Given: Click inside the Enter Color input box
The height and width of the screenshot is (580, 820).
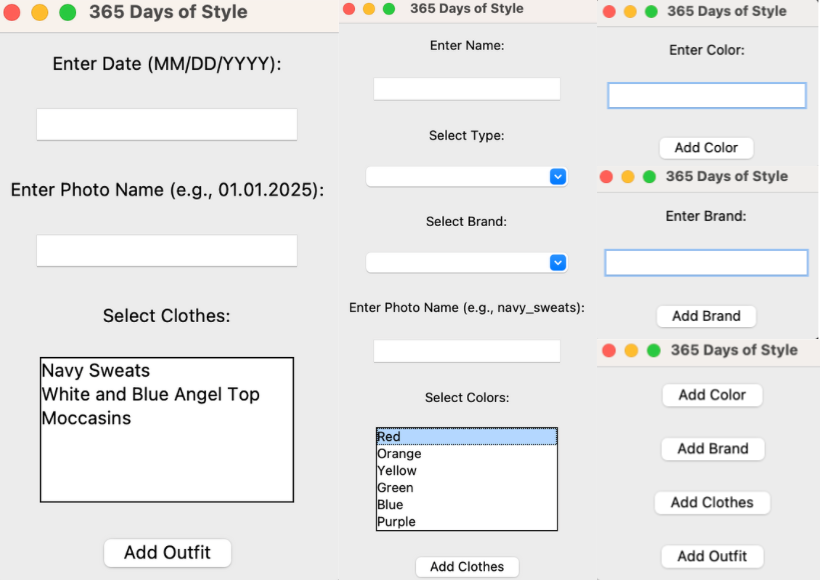Looking at the screenshot, I should tap(706, 95).
